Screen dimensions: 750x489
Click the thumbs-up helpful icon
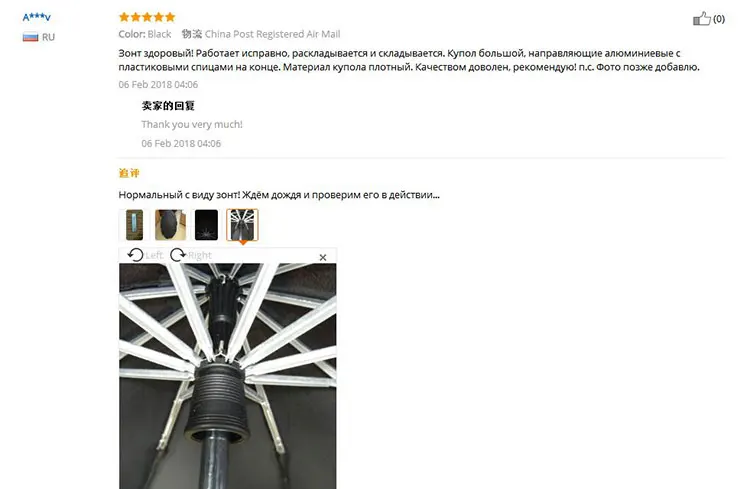[x=702, y=19]
